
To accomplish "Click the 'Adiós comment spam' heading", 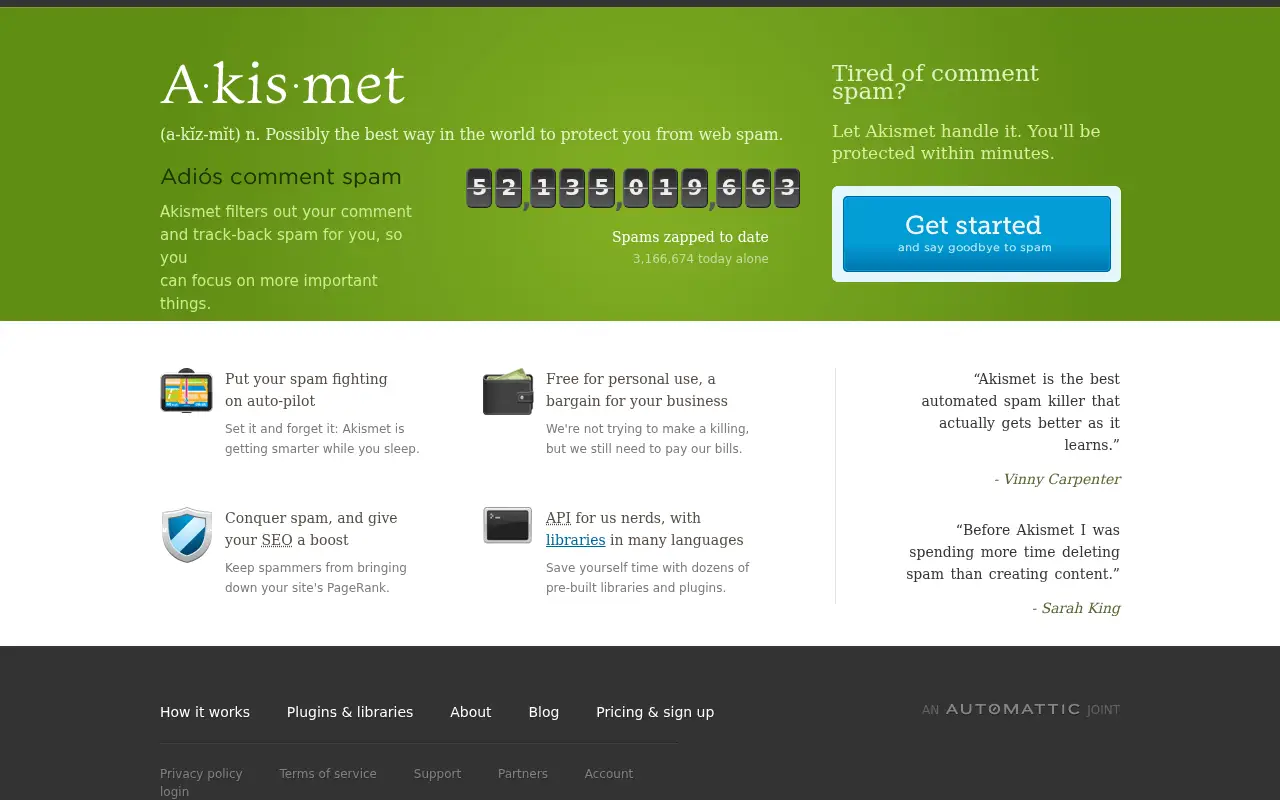I will tap(281, 177).
